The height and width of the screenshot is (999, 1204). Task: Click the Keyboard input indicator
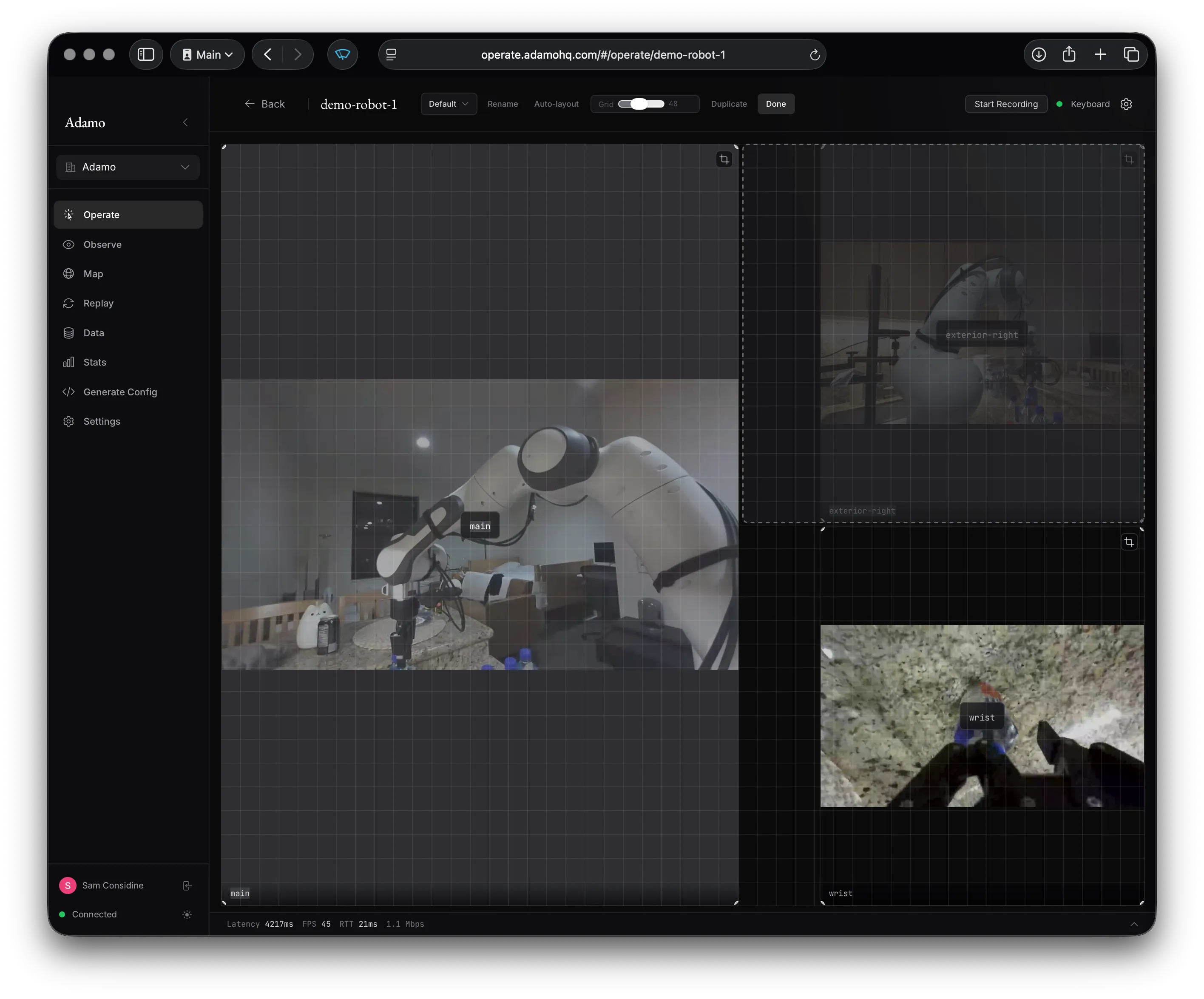tap(1083, 104)
